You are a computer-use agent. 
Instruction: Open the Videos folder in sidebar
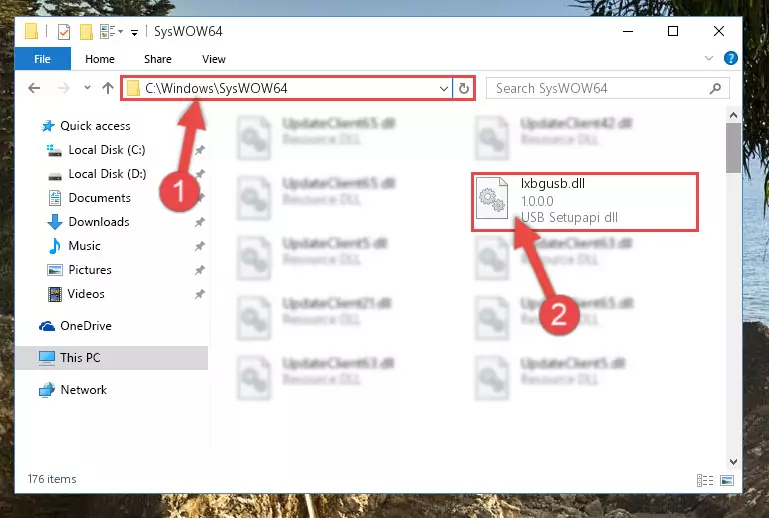pos(86,294)
